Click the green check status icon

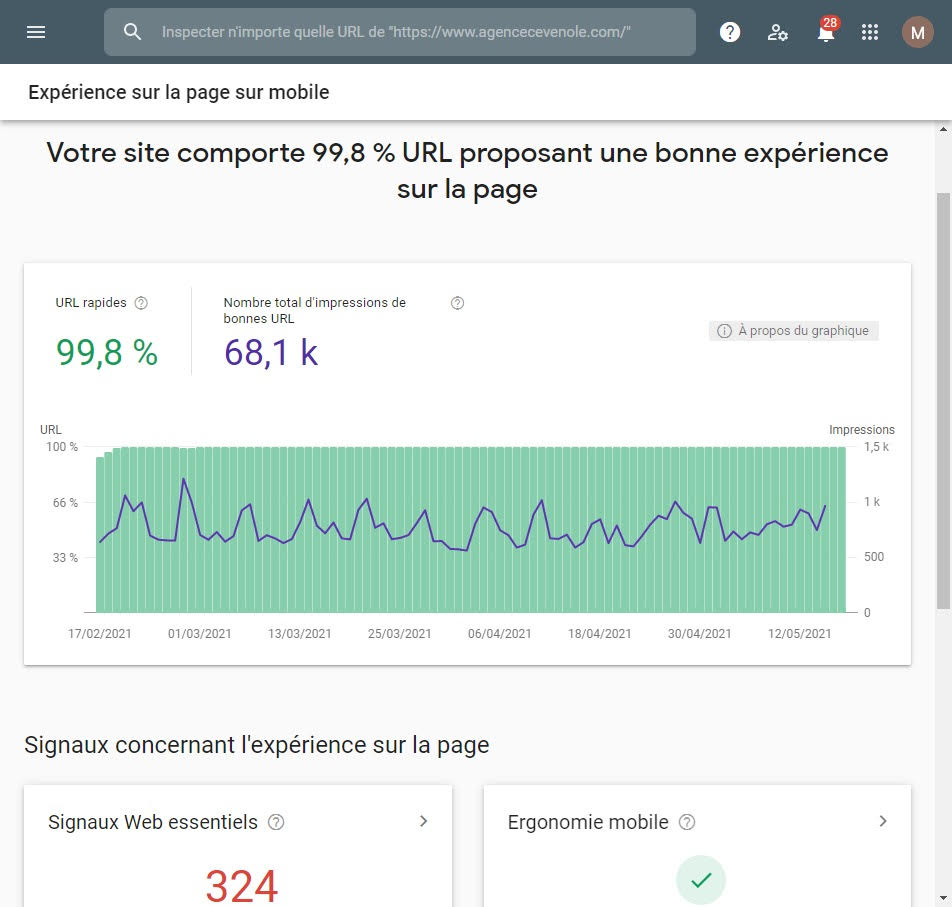701,880
